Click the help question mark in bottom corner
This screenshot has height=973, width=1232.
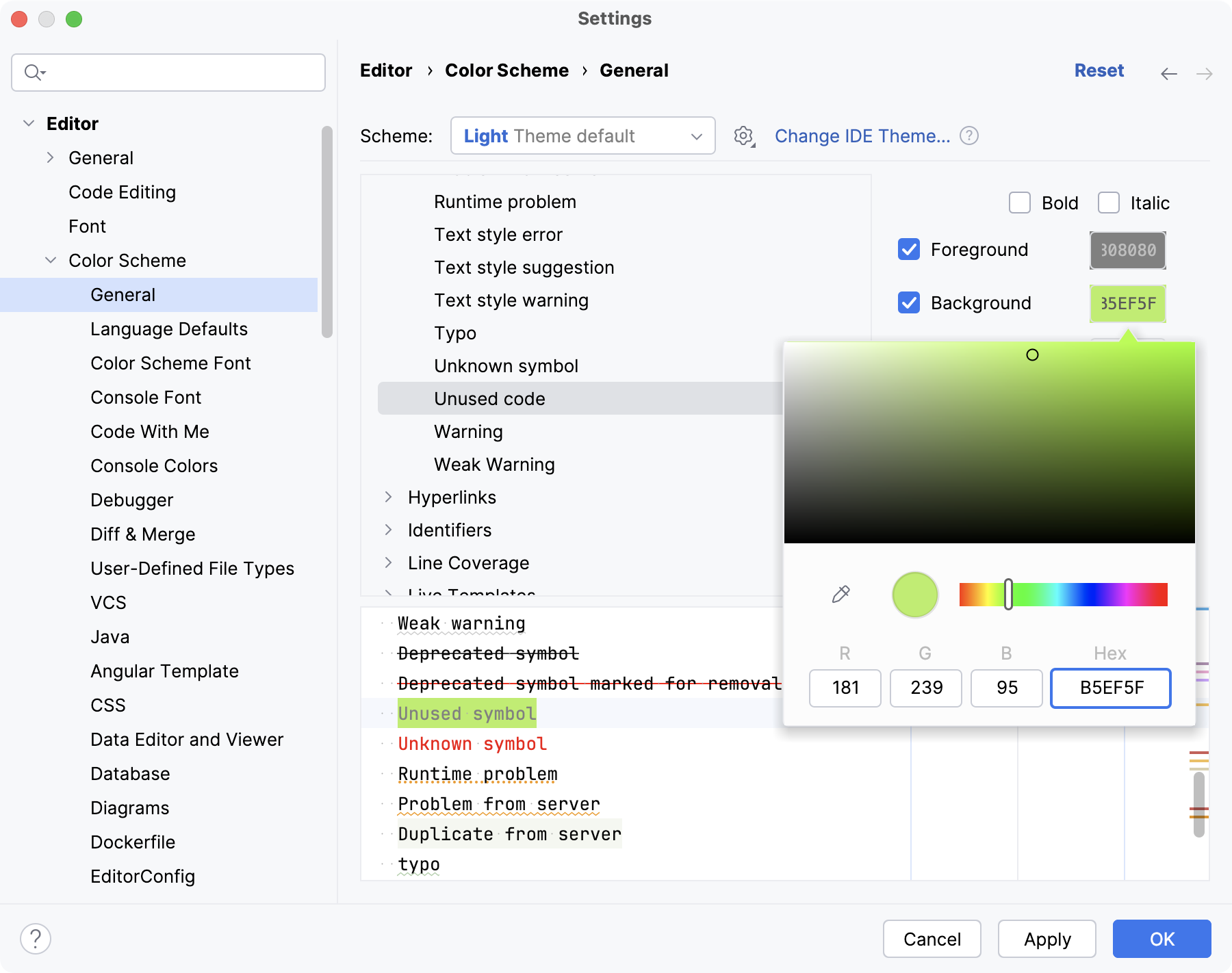pyautogui.click(x=37, y=939)
